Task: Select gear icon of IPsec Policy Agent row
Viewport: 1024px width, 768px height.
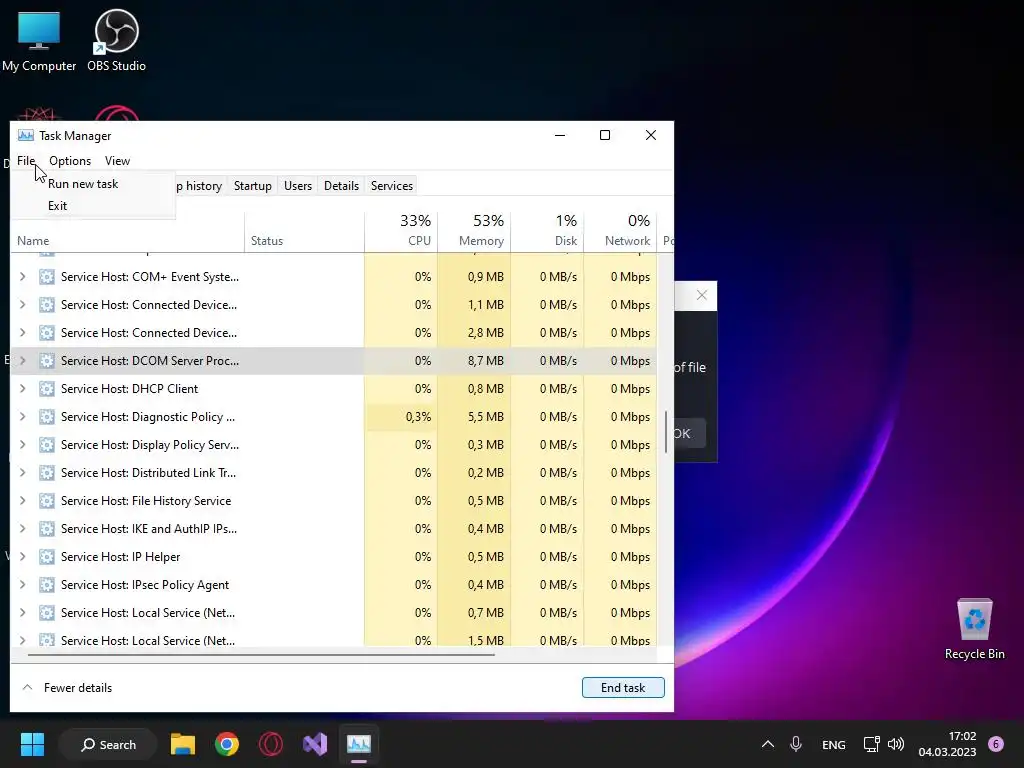Action: [46, 585]
